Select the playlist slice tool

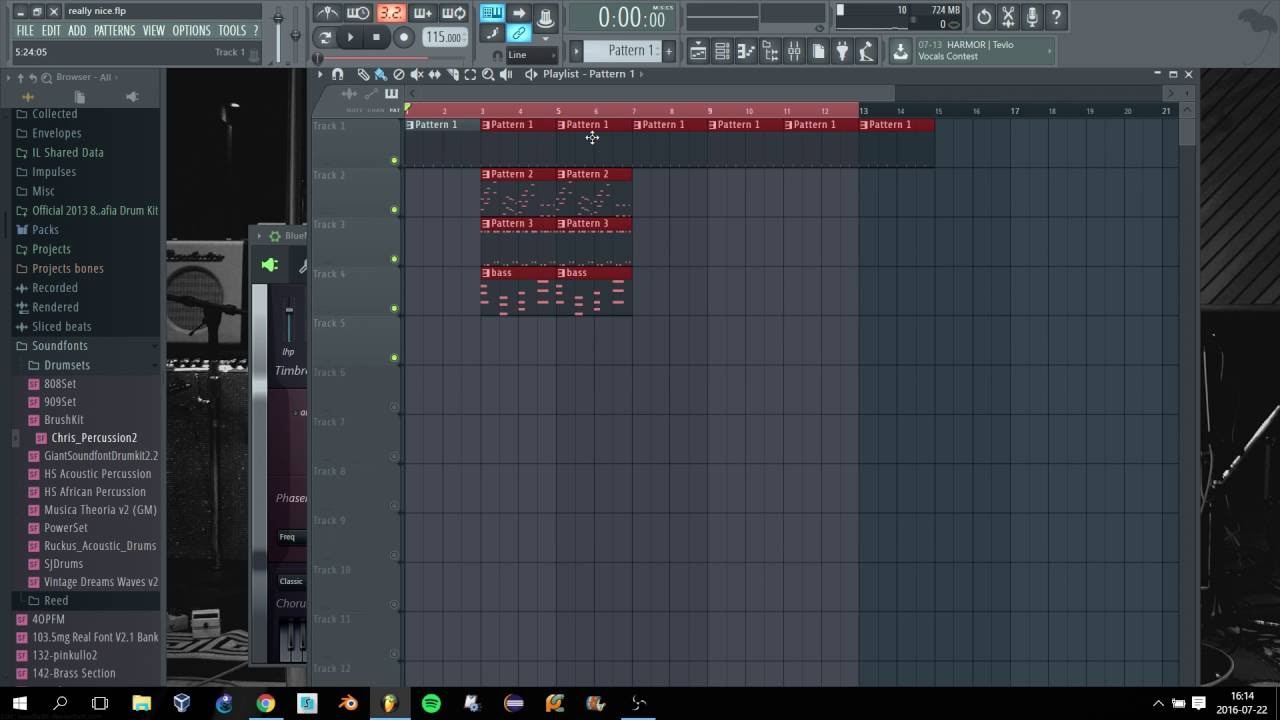(453, 74)
